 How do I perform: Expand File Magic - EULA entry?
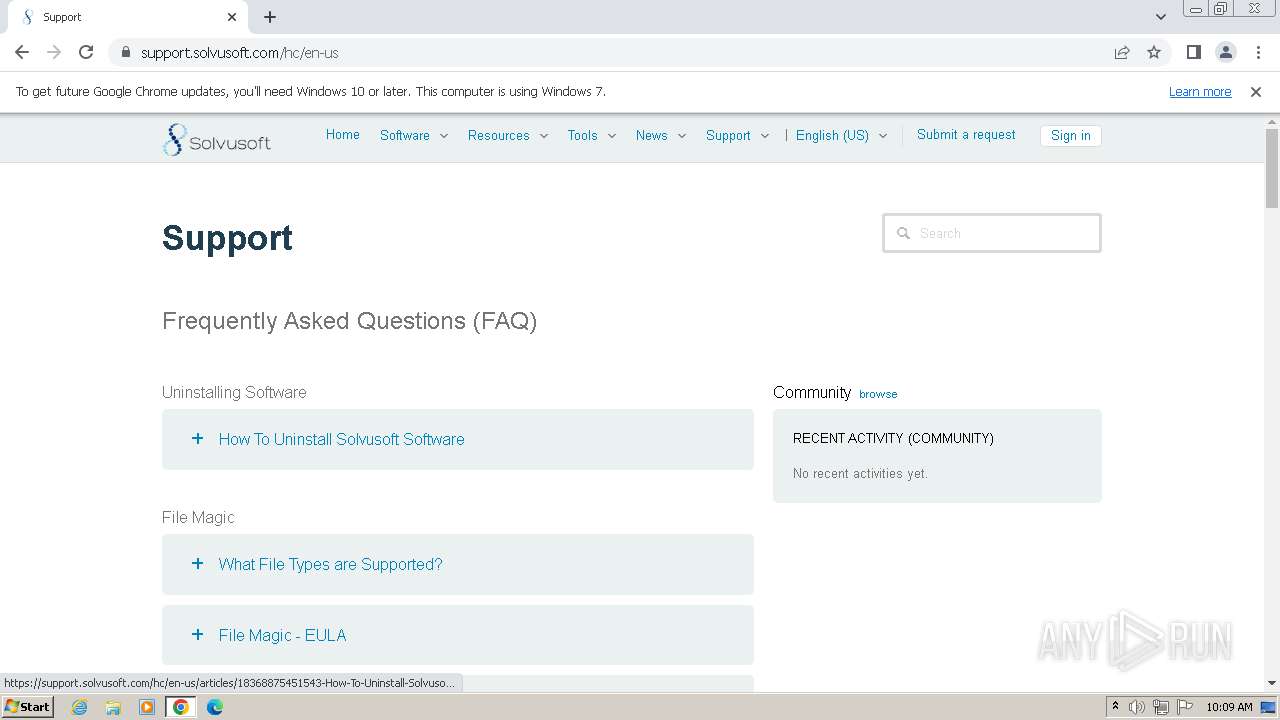tap(197, 635)
